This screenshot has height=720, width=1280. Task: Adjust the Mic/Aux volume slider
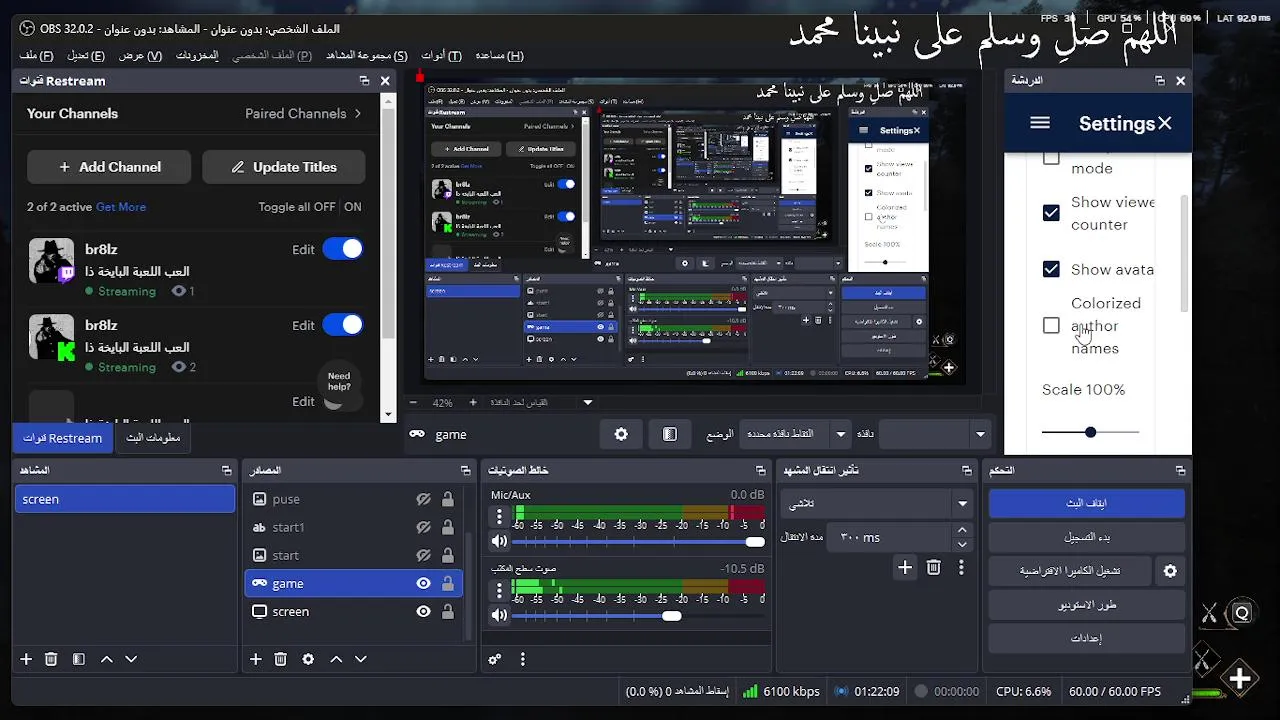tap(638, 541)
